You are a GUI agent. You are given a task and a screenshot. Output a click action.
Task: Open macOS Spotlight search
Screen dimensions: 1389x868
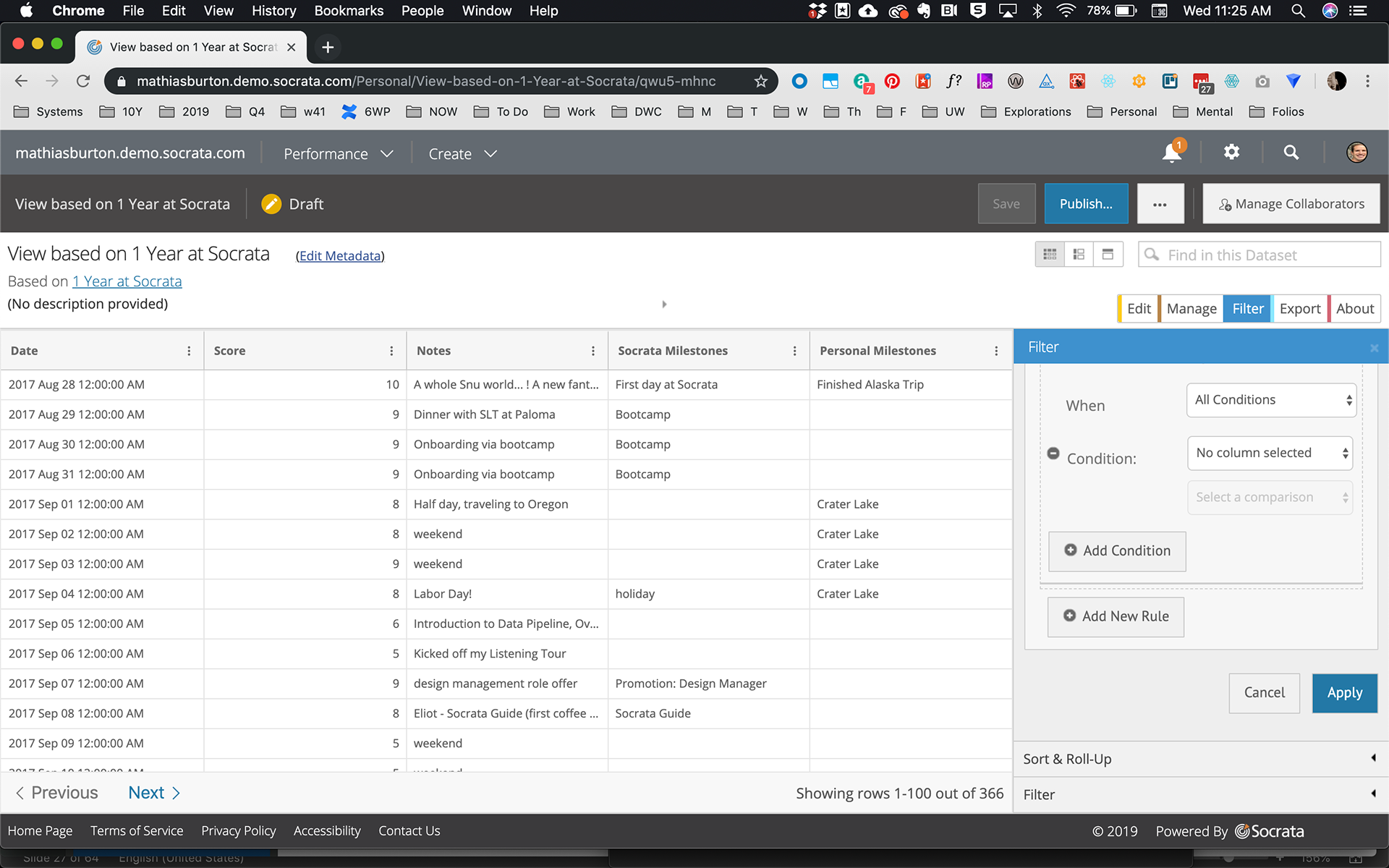point(1298,11)
